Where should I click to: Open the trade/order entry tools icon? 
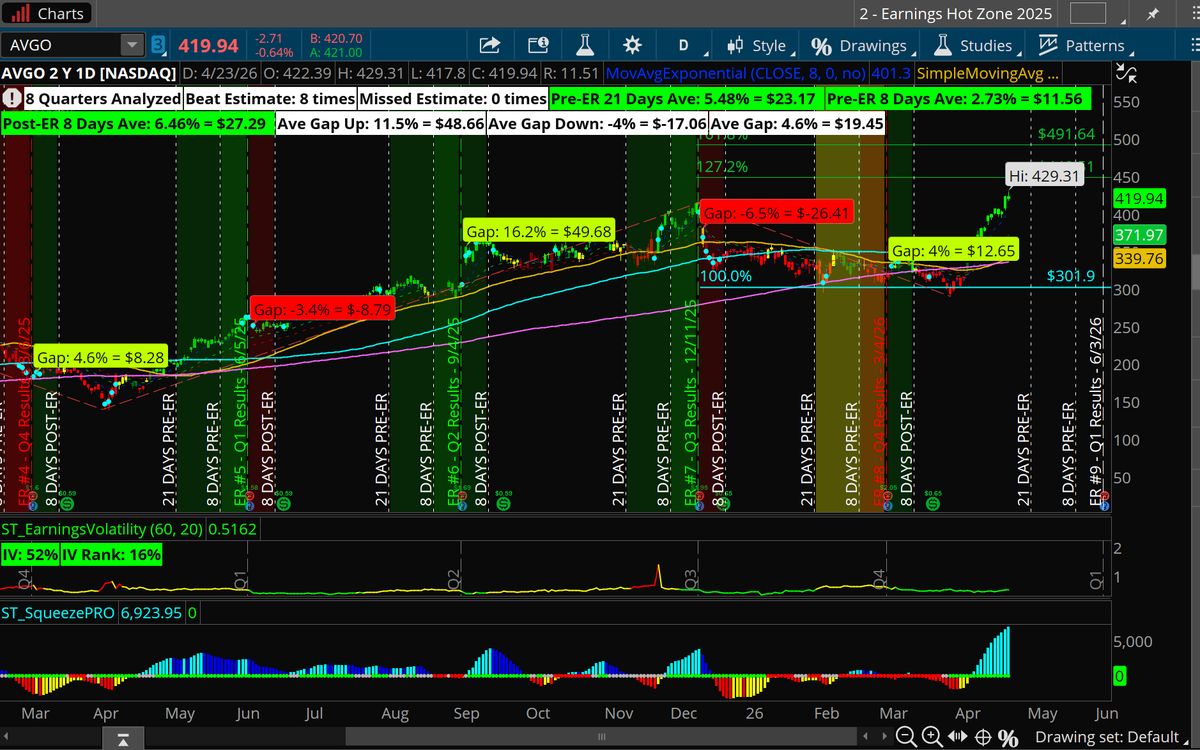538,45
